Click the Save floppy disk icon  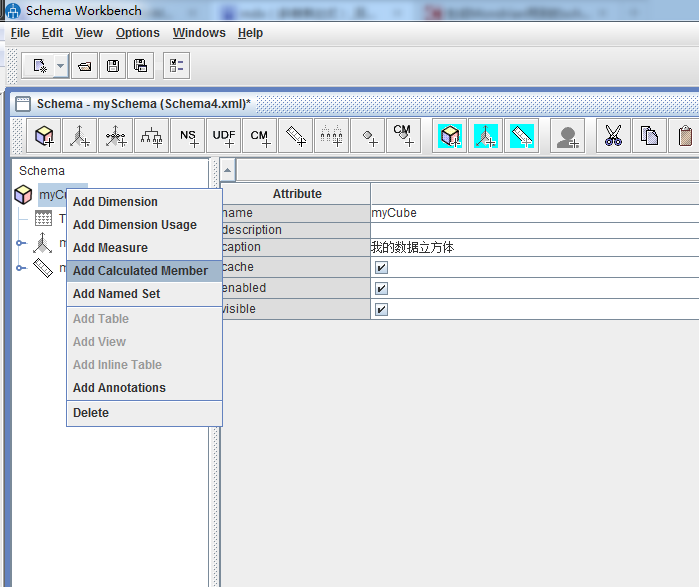coord(113,66)
